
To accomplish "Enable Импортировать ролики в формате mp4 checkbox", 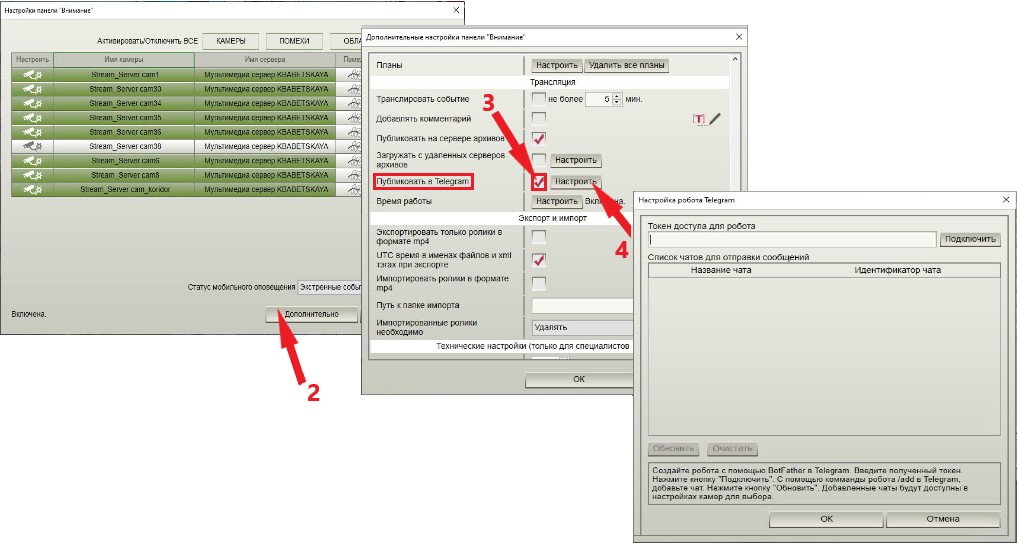I will [538, 284].
